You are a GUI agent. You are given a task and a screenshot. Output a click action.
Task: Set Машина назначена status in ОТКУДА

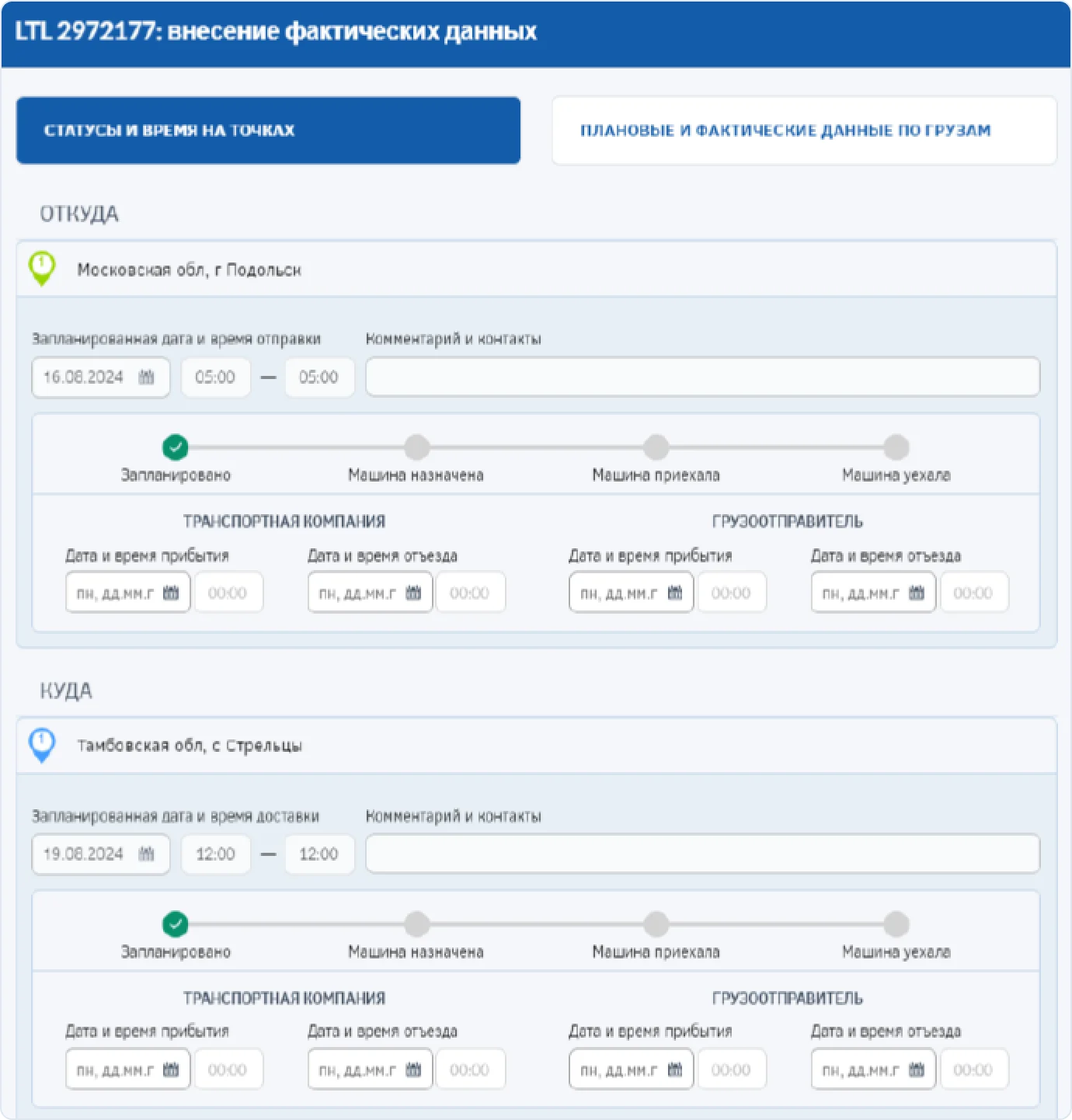click(x=416, y=447)
